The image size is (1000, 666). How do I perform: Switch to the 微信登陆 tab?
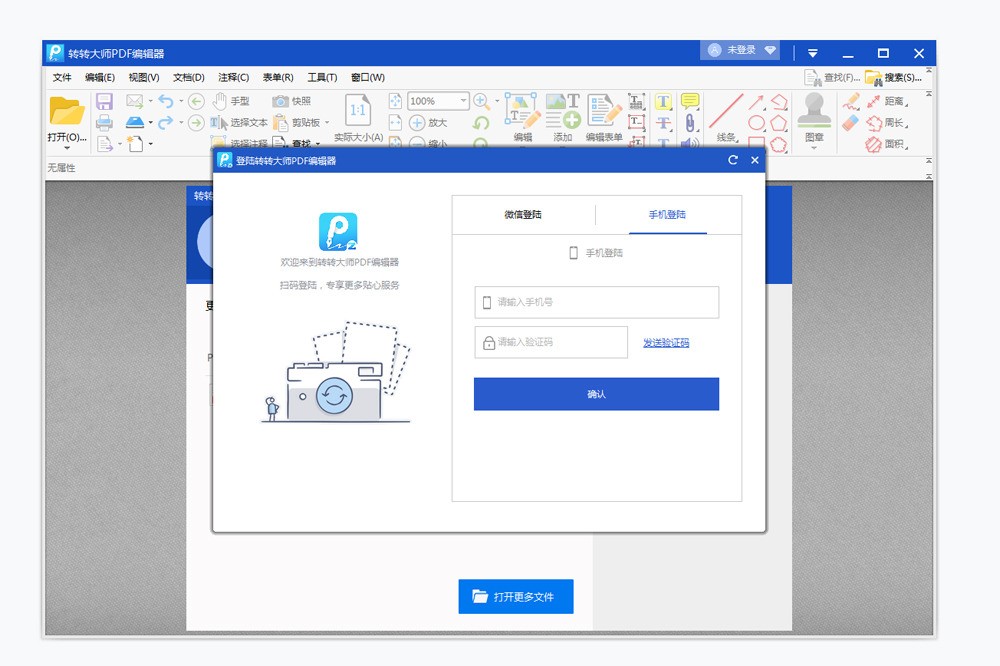tap(524, 215)
